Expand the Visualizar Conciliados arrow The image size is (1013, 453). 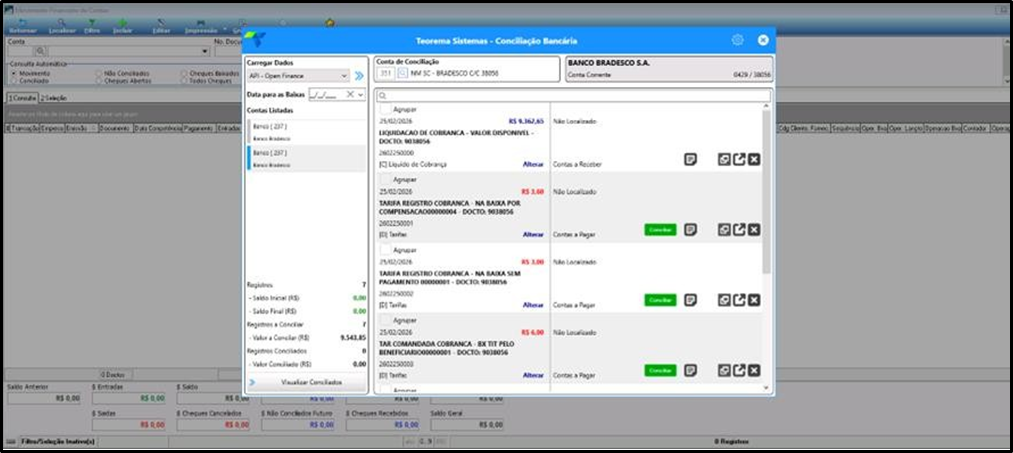click(252, 383)
